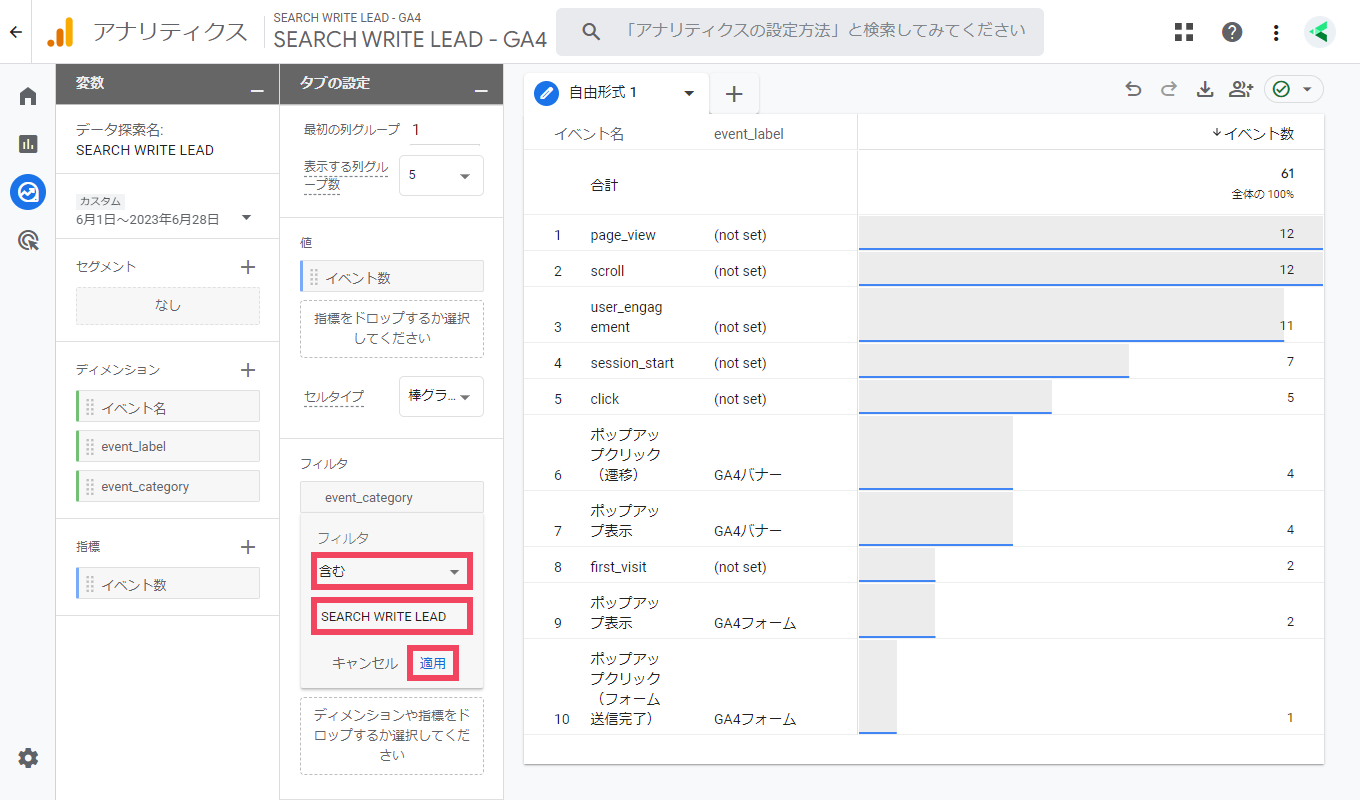Add a new segment with plus icon
Viewport: 1360px width, 800px height.
pos(248,267)
